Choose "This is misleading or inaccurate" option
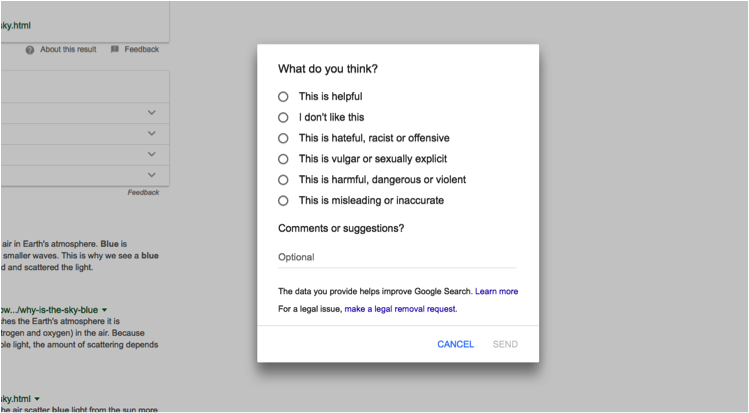 pyautogui.click(x=283, y=201)
